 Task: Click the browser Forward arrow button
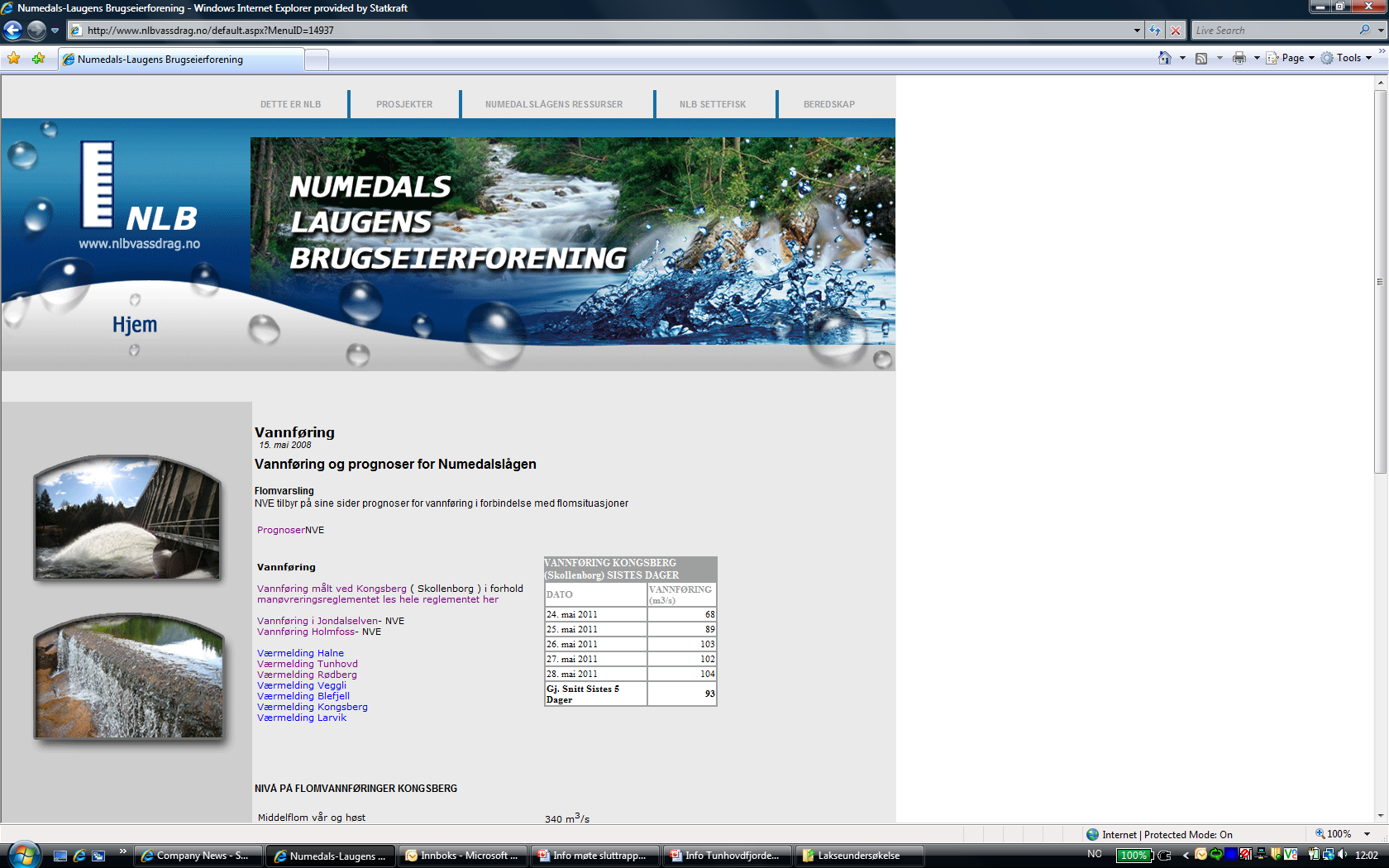point(36,31)
